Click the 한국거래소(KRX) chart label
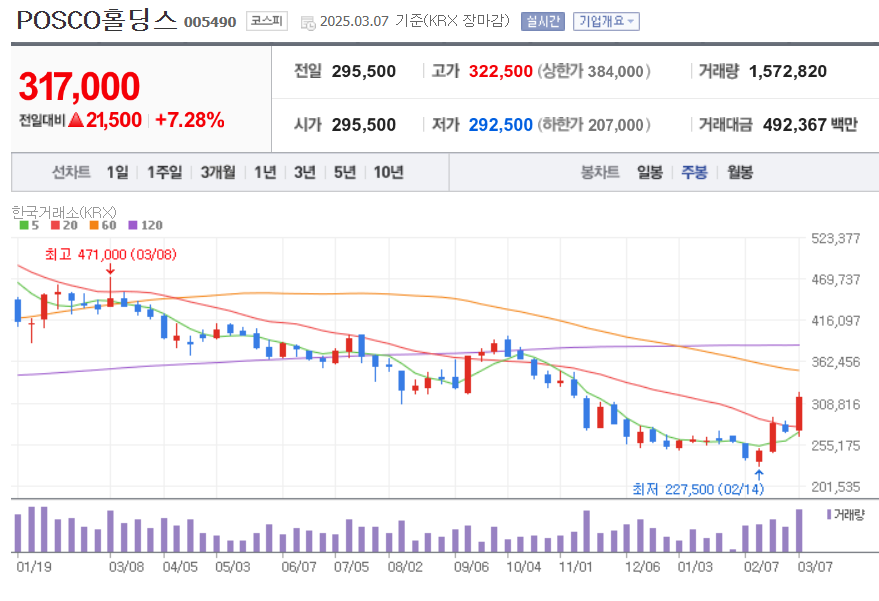 pyautogui.click(x=64, y=212)
